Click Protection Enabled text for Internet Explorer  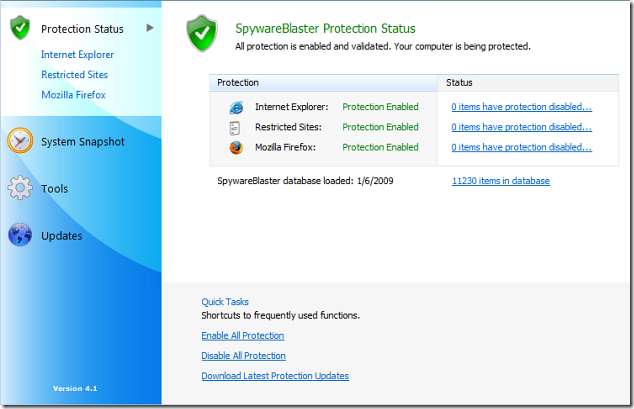(x=380, y=107)
